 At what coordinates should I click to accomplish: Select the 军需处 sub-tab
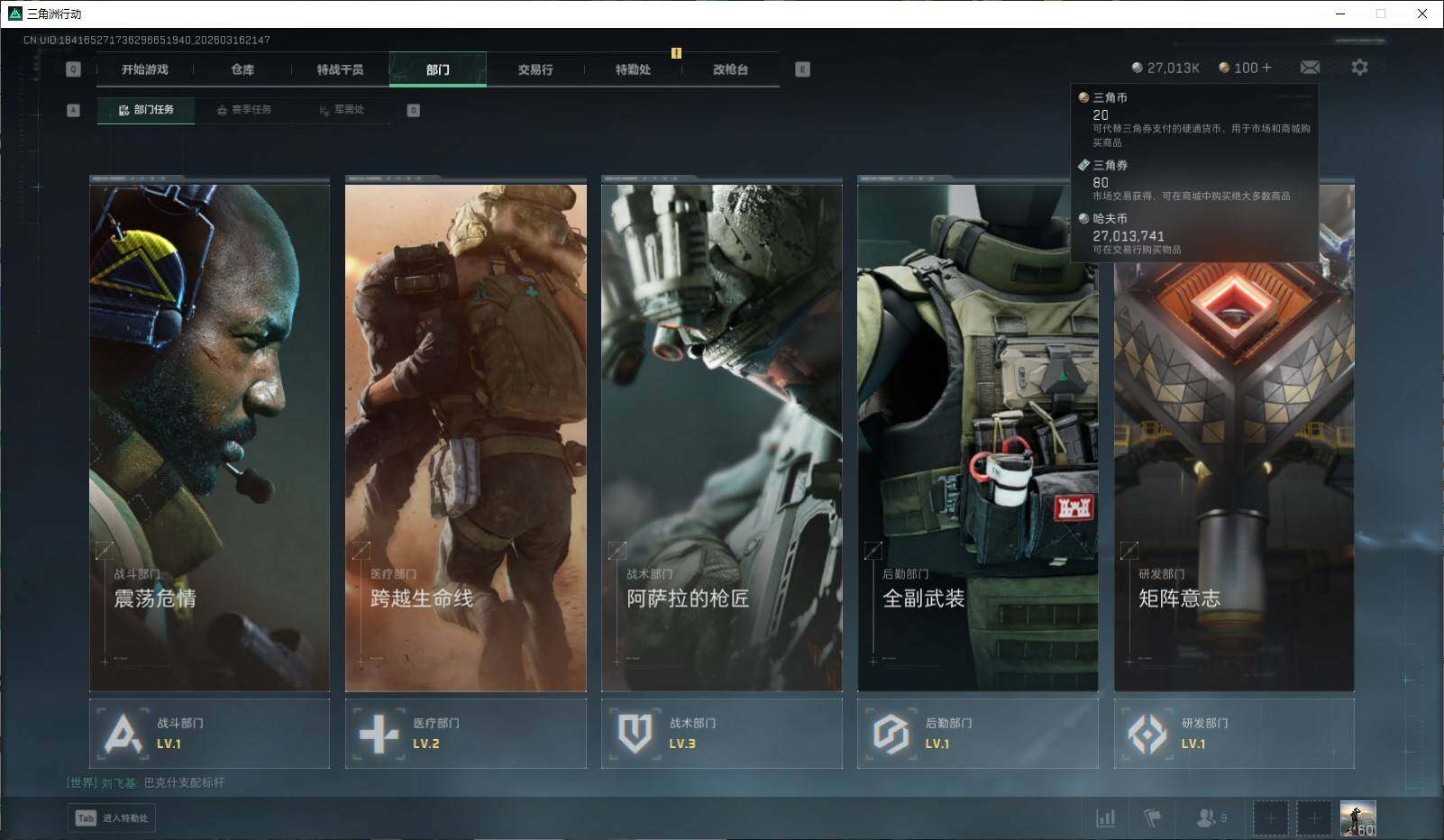click(x=342, y=110)
